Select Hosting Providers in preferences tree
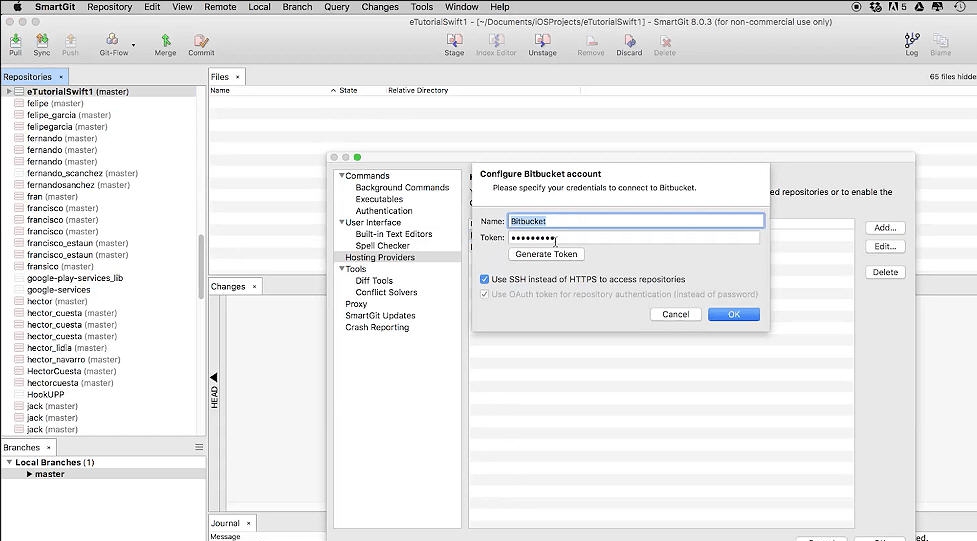Image resolution: width=977 pixels, height=541 pixels. (x=380, y=258)
